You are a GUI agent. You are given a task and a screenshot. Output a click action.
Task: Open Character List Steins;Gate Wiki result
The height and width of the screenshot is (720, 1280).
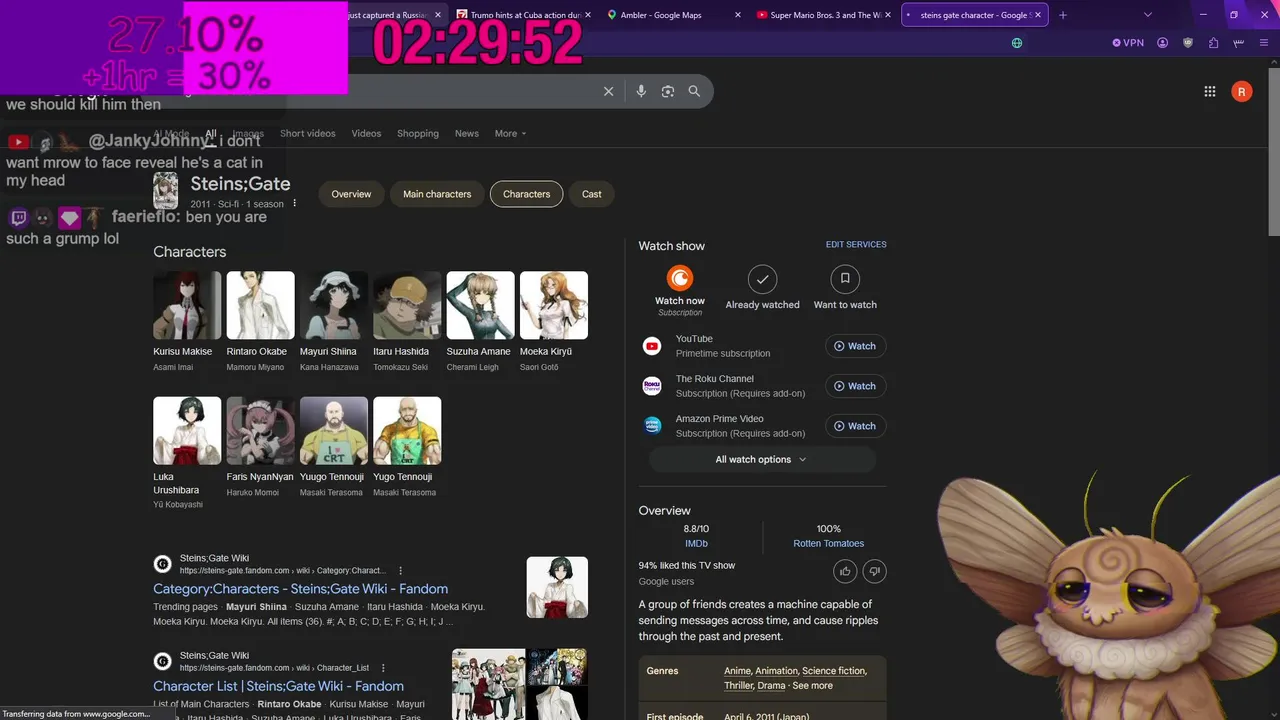278,686
